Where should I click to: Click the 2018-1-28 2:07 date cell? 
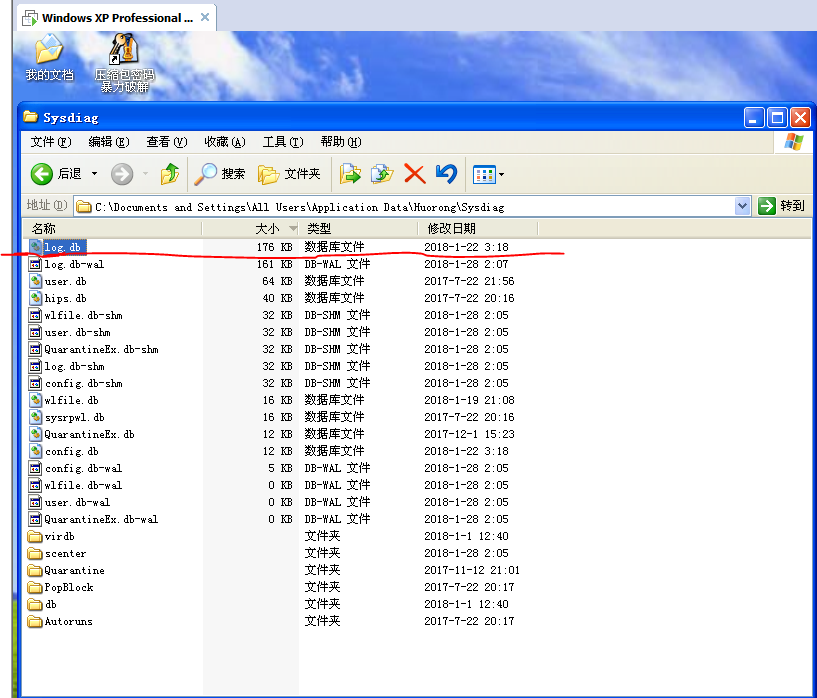click(466, 264)
